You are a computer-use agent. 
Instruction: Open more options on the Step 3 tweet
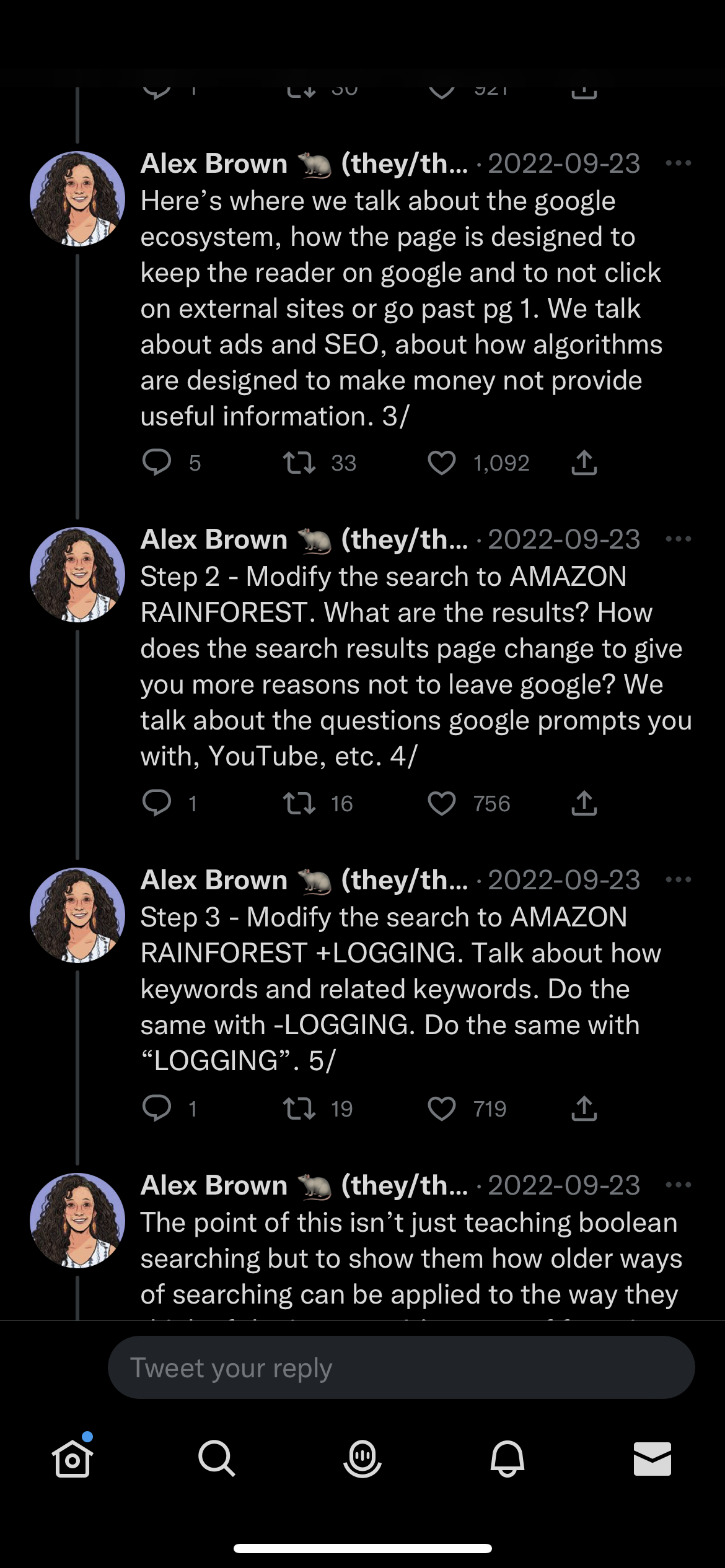[x=678, y=880]
